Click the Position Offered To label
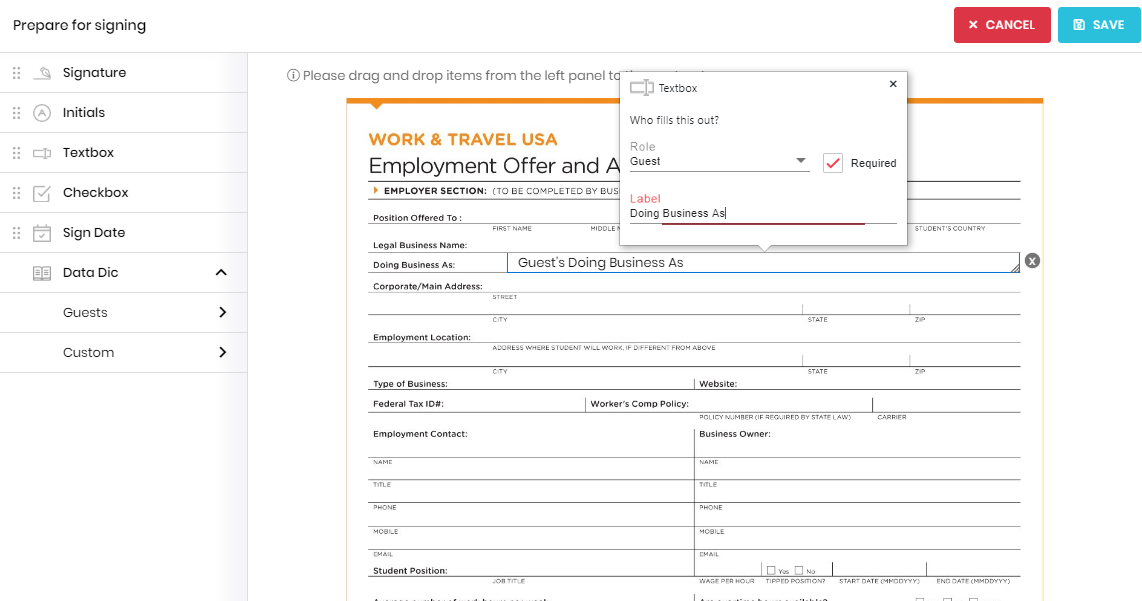 pyautogui.click(x=417, y=218)
